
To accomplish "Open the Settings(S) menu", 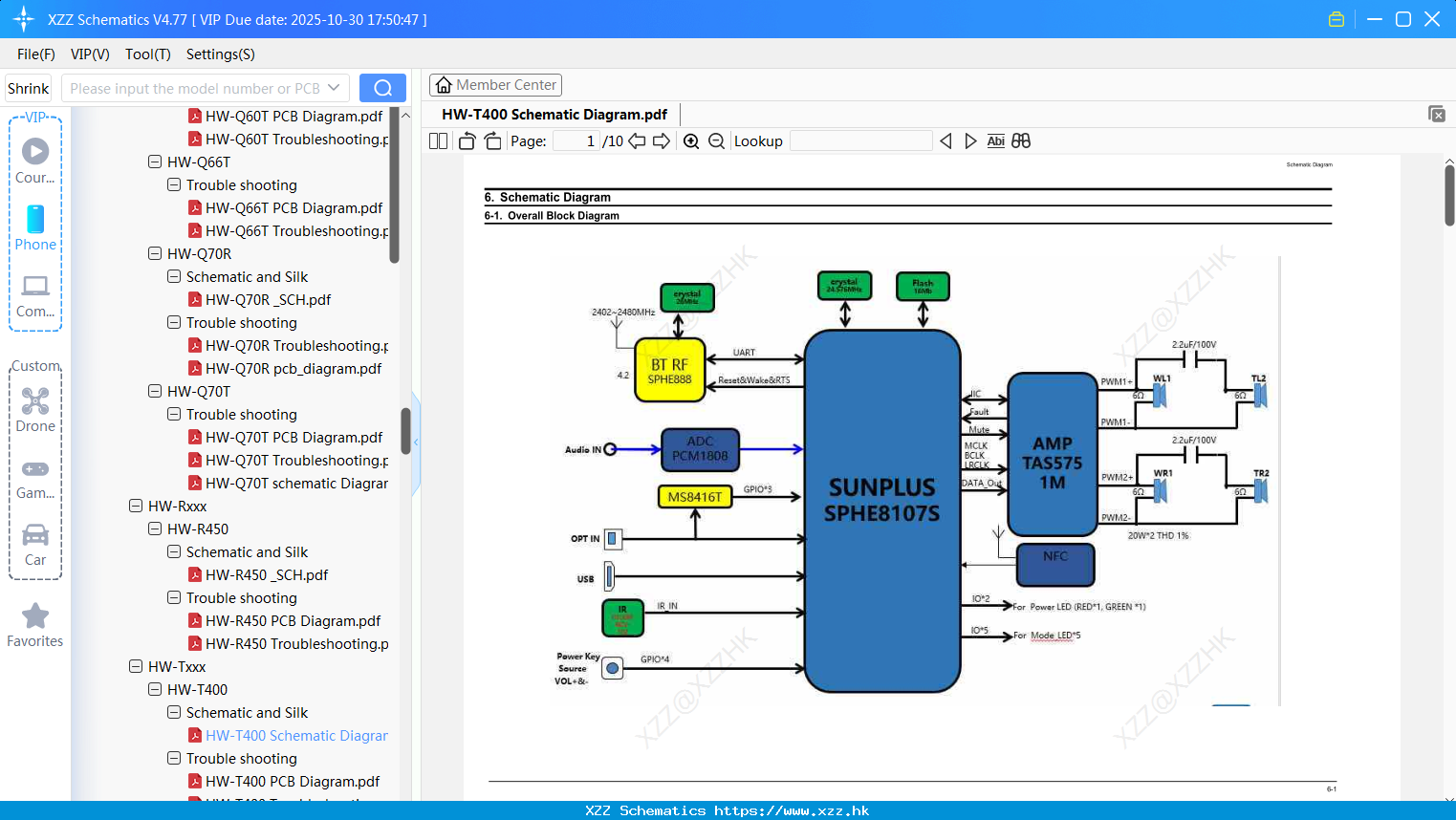I will click(221, 54).
